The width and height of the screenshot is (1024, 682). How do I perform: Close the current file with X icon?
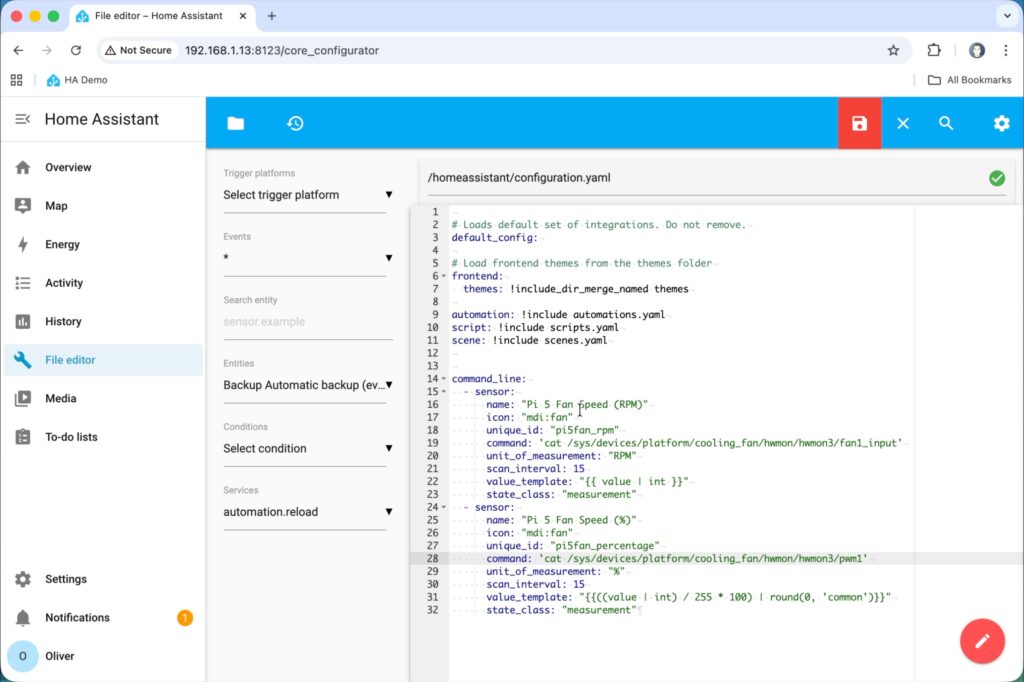point(903,123)
